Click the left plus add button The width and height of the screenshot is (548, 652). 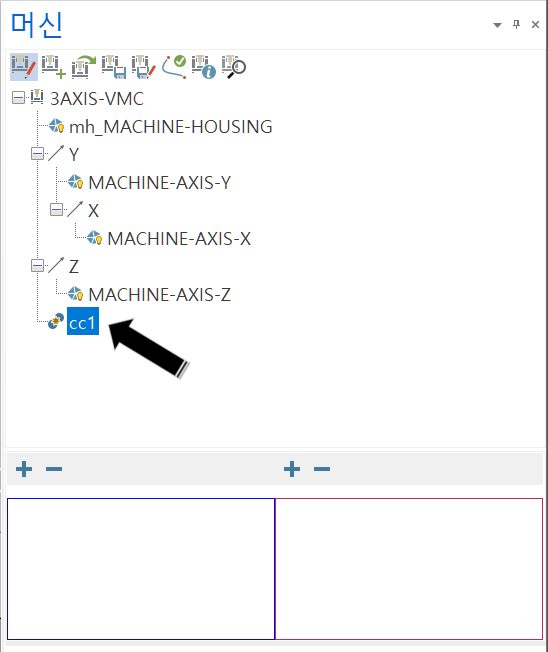tap(24, 469)
